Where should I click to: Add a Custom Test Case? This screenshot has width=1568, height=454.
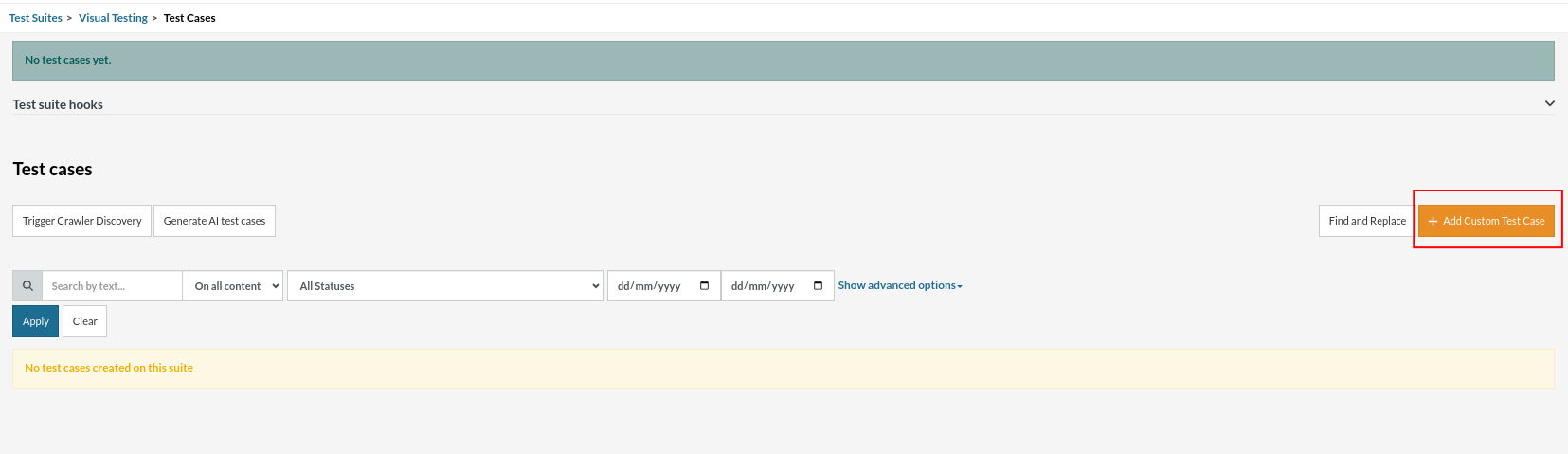[x=1486, y=221]
